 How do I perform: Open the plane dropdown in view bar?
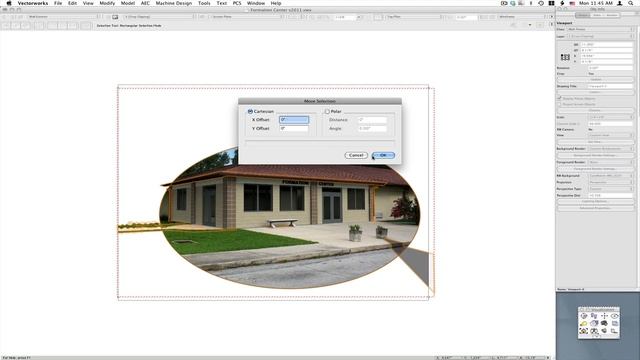coord(247,17)
